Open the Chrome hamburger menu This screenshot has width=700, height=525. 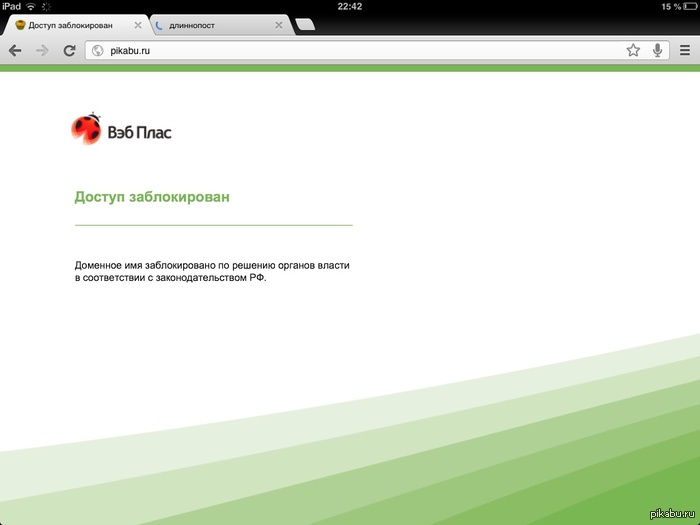(684, 50)
